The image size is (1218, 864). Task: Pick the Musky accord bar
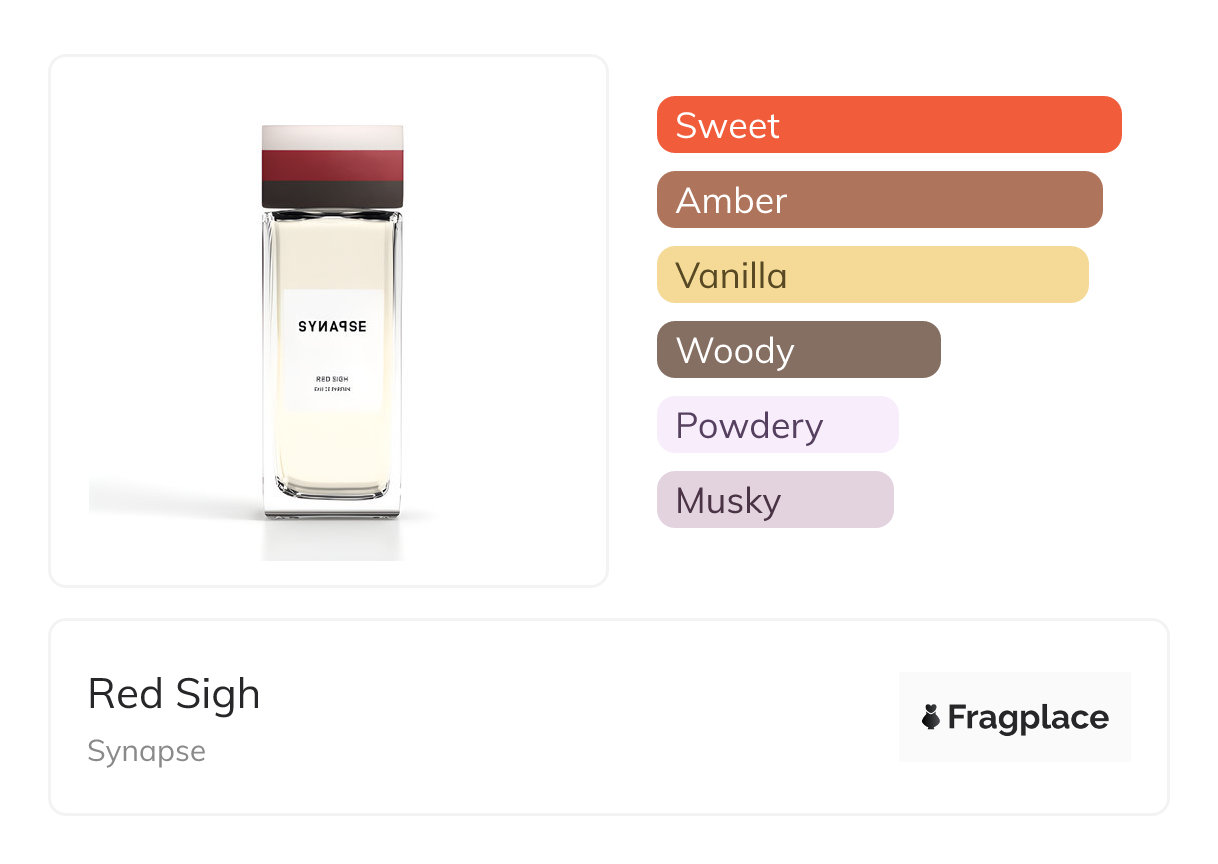click(x=774, y=500)
